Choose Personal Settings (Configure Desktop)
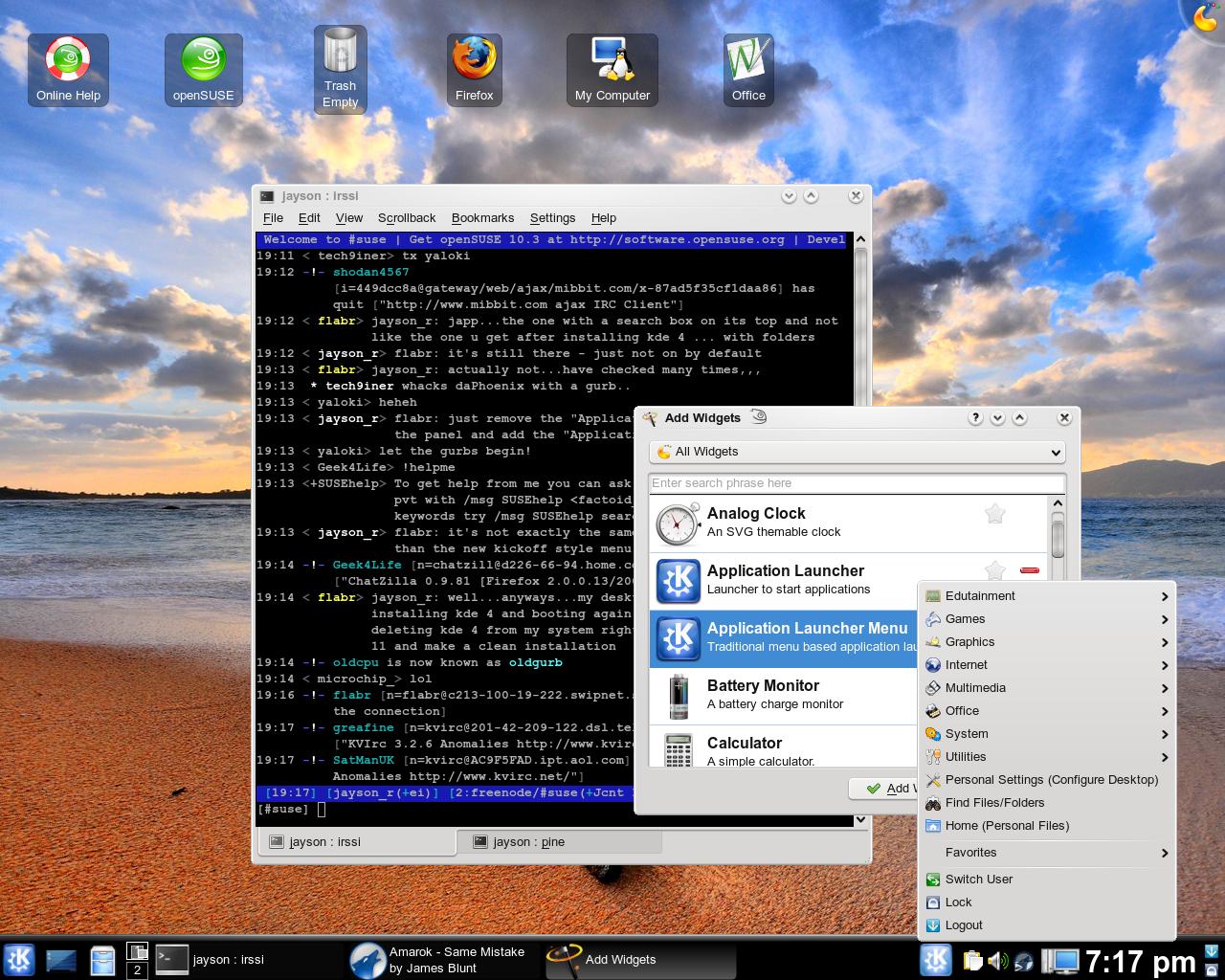The width and height of the screenshot is (1225, 980). click(x=1047, y=780)
